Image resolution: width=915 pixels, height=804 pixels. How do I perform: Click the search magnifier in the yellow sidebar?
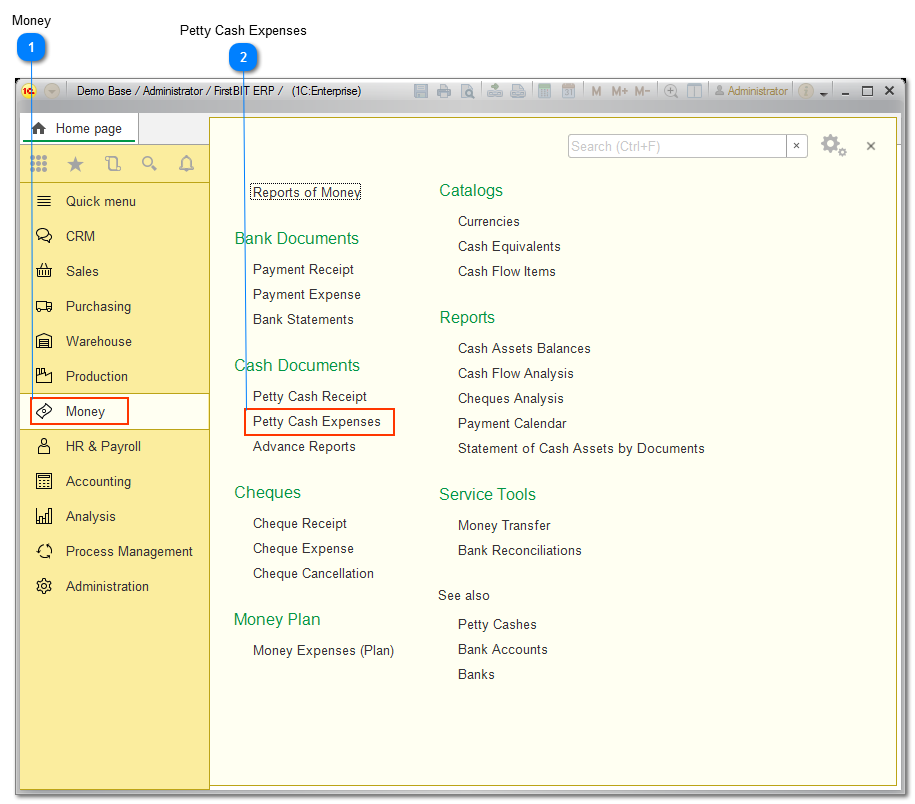click(x=149, y=164)
